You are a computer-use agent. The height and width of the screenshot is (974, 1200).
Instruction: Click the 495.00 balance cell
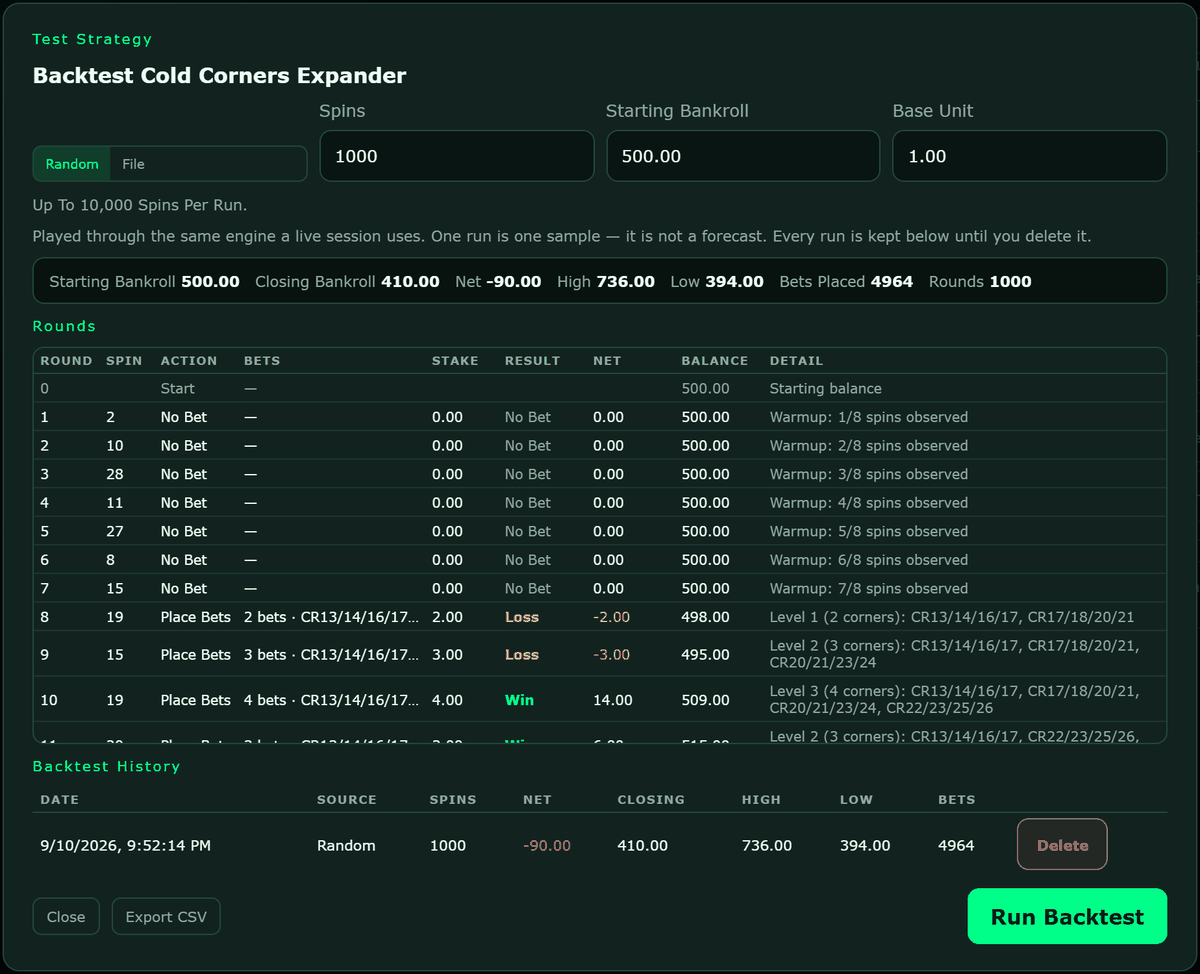tap(706, 655)
